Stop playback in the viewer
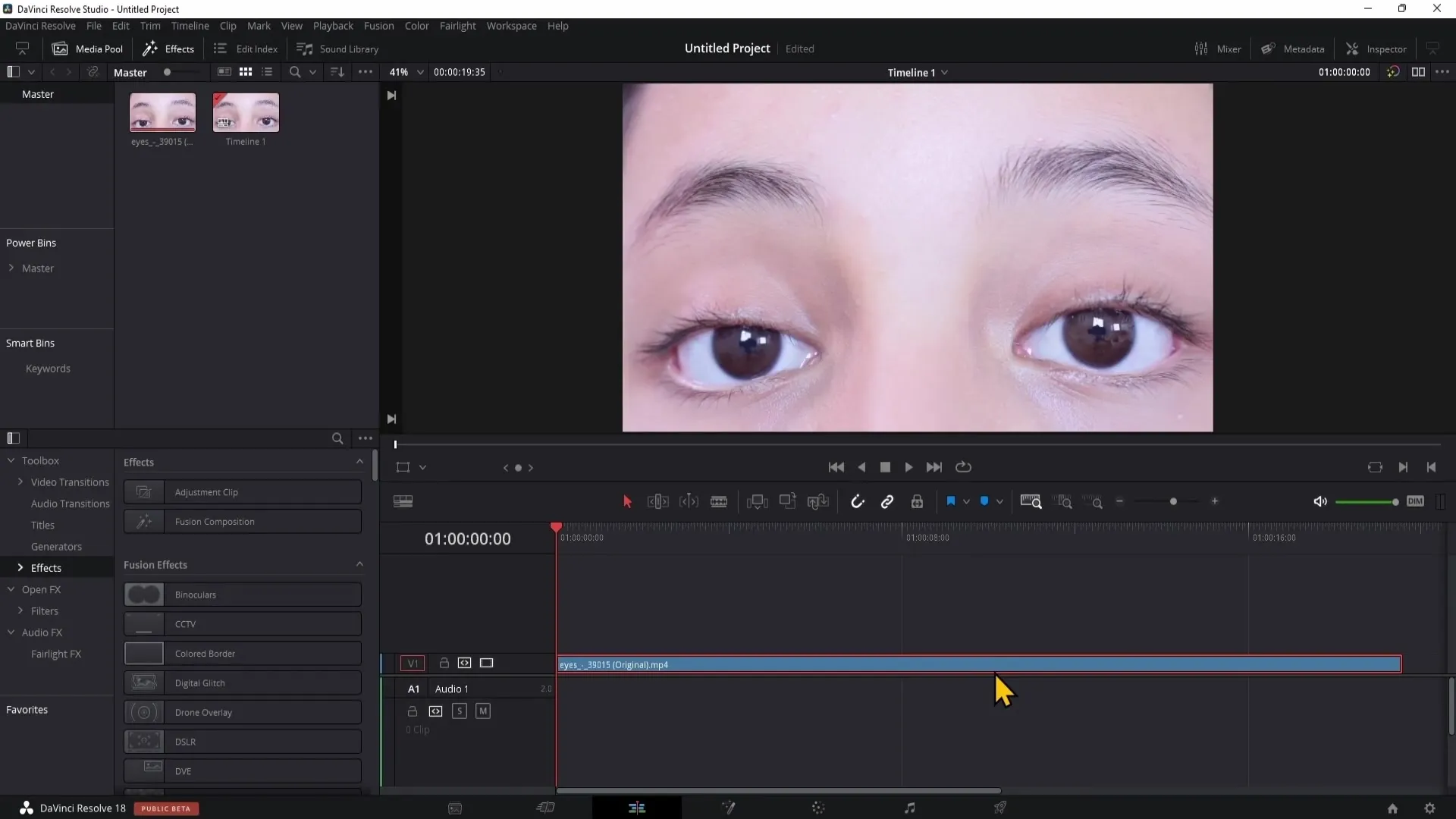This screenshot has width=1456, height=819. [884, 467]
